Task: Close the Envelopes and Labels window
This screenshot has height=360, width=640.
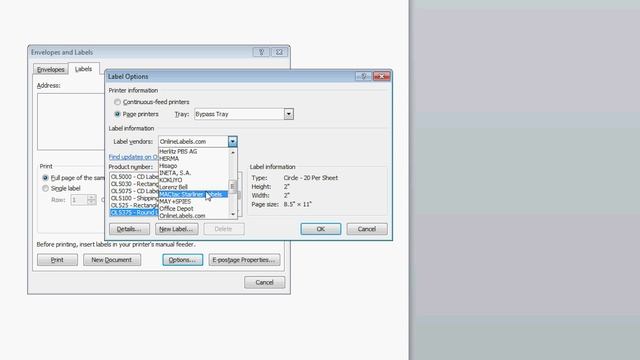Action: tap(279, 52)
